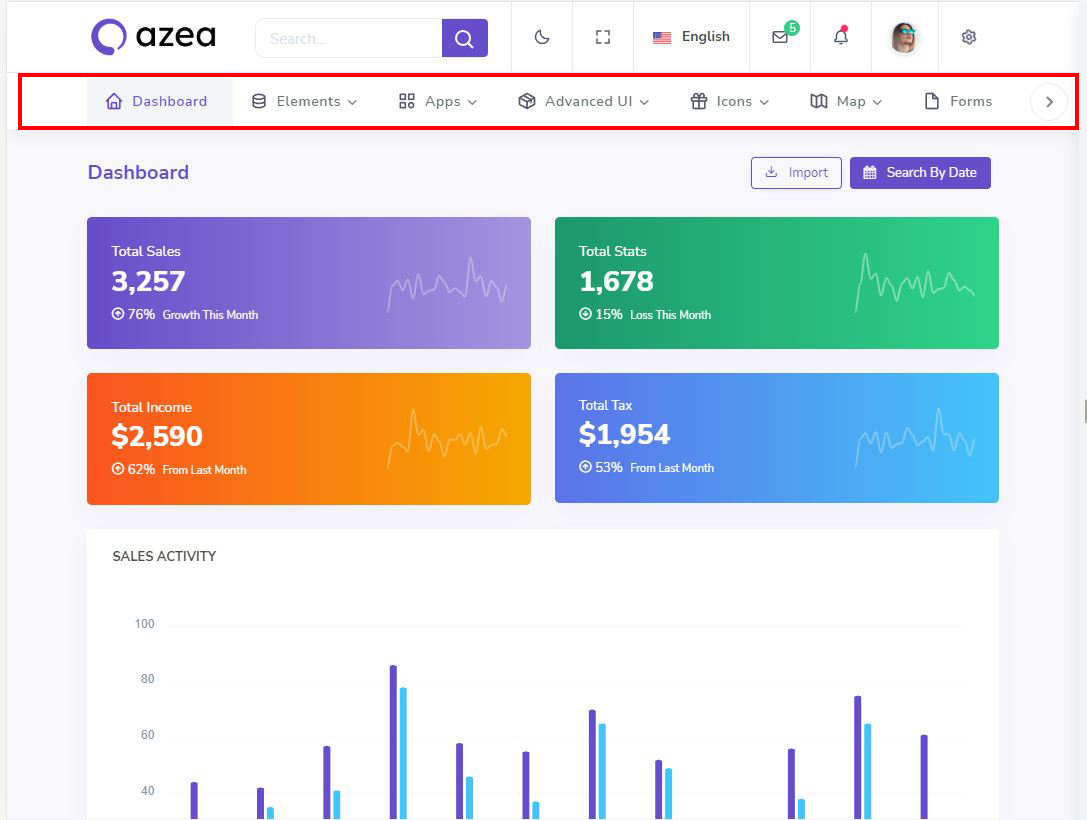
Task: Go to the Forms menu item
Action: (958, 101)
